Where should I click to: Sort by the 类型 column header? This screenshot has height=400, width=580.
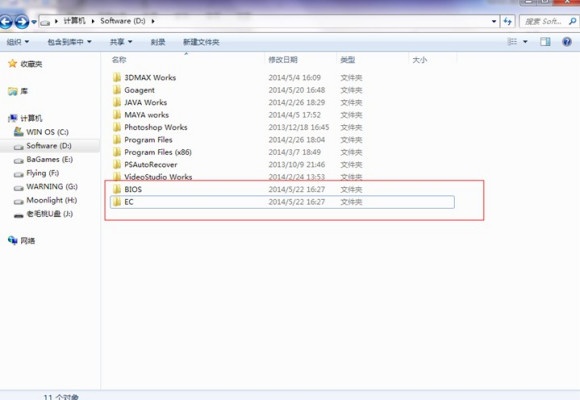[x=348, y=60]
